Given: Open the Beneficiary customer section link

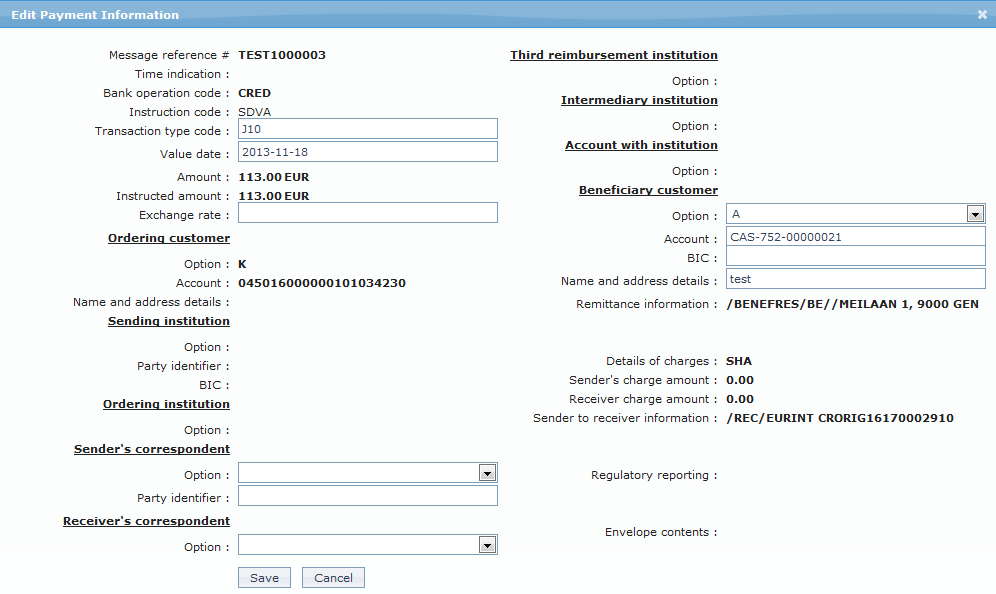Looking at the screenshot, I should [648, 189].
